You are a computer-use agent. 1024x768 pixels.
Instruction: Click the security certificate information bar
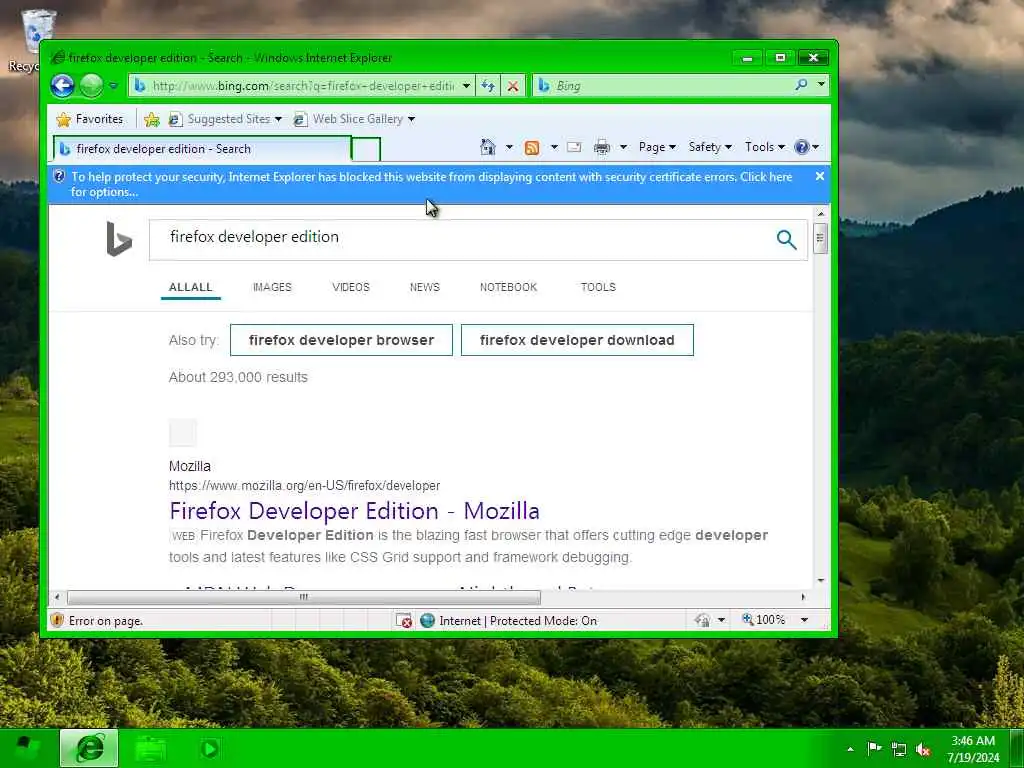tap(431, 184)
